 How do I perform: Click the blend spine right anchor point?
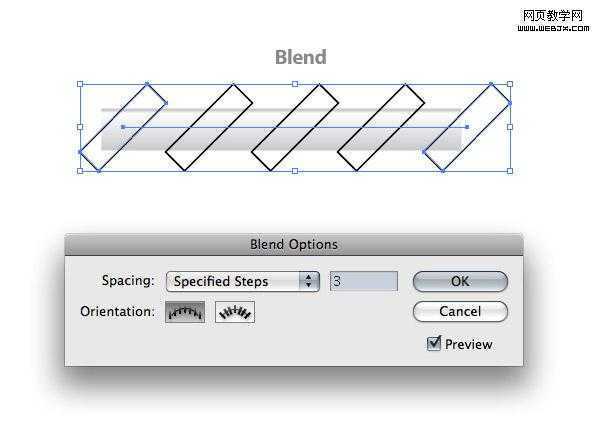point(467,127)
